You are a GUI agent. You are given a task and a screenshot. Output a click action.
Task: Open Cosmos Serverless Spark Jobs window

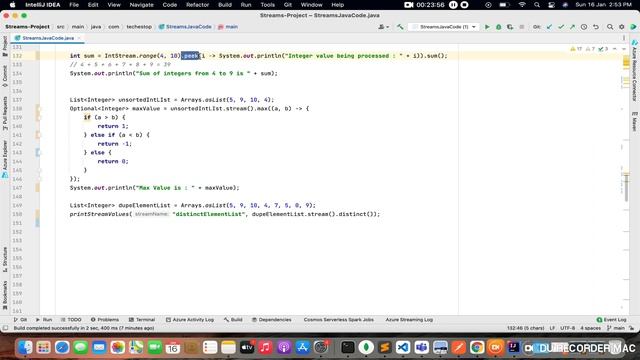pos(338,320)
